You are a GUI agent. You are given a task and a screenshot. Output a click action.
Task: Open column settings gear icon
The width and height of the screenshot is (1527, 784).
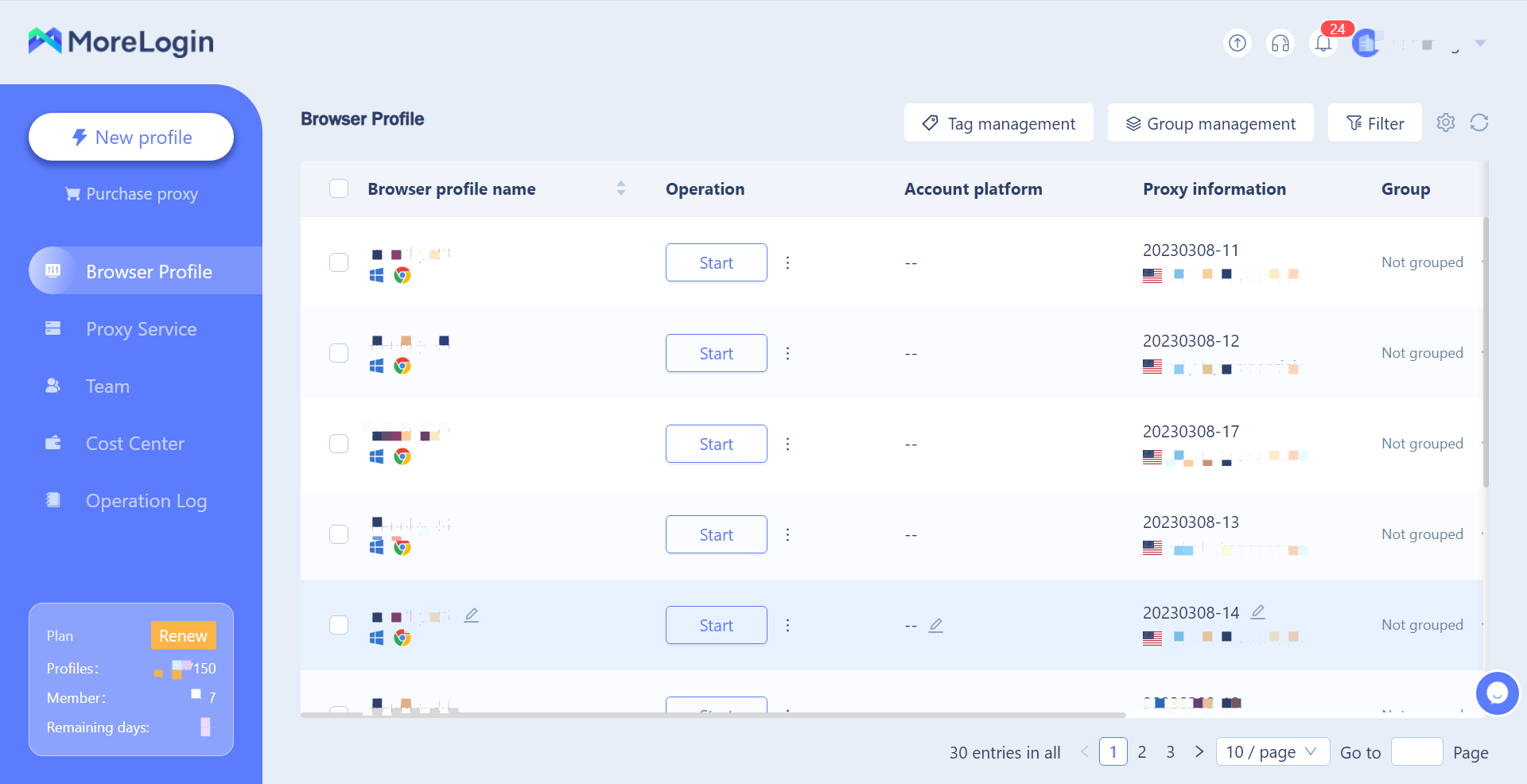[x=1446, y=122]
